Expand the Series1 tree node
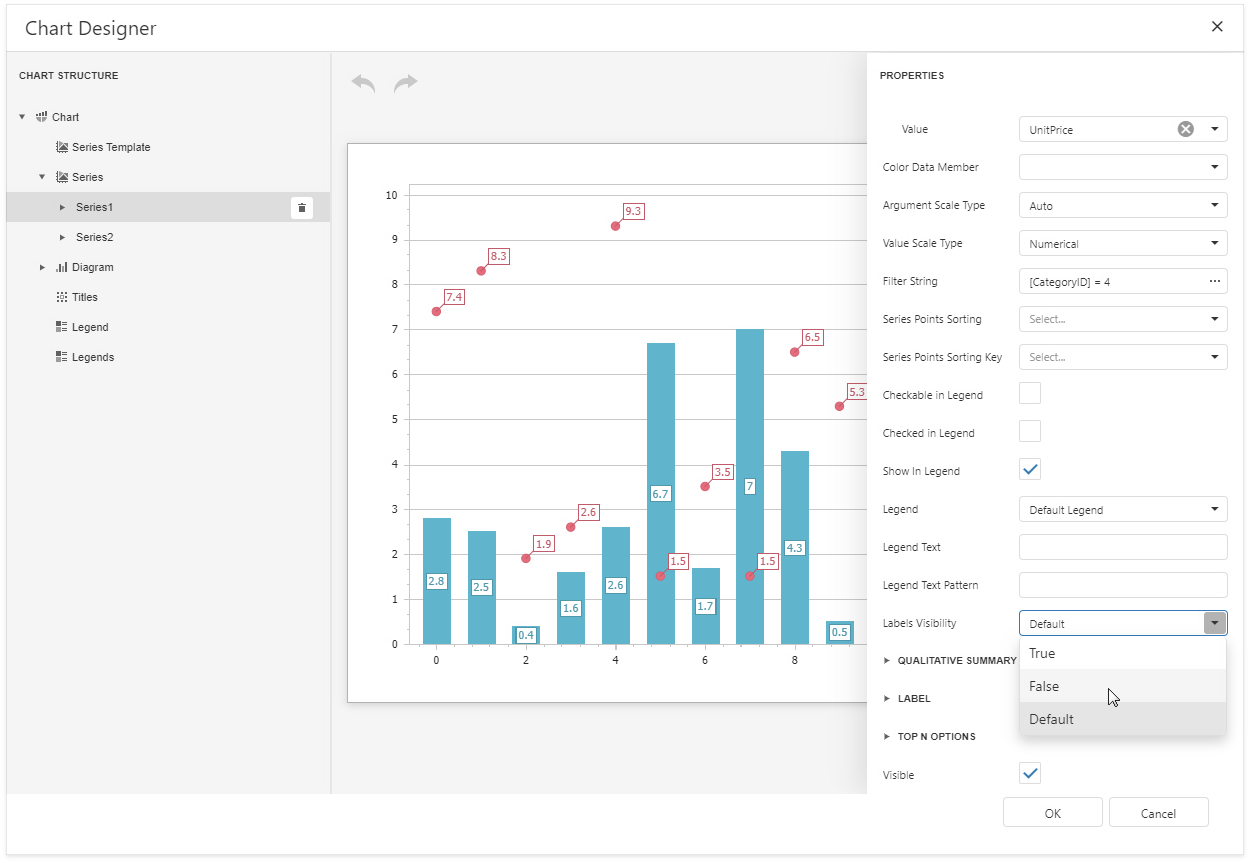Image resolution: width=1250 pixels, height=863 pixels. tap(61, 207)
